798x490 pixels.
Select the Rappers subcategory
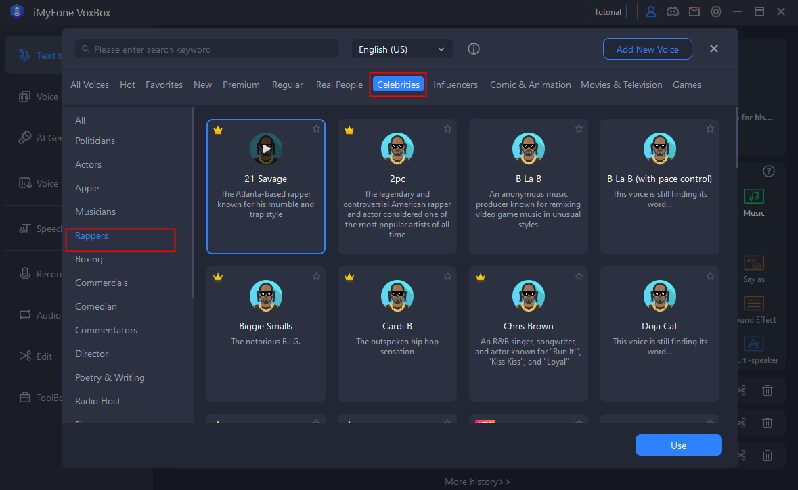click(92, 236)
